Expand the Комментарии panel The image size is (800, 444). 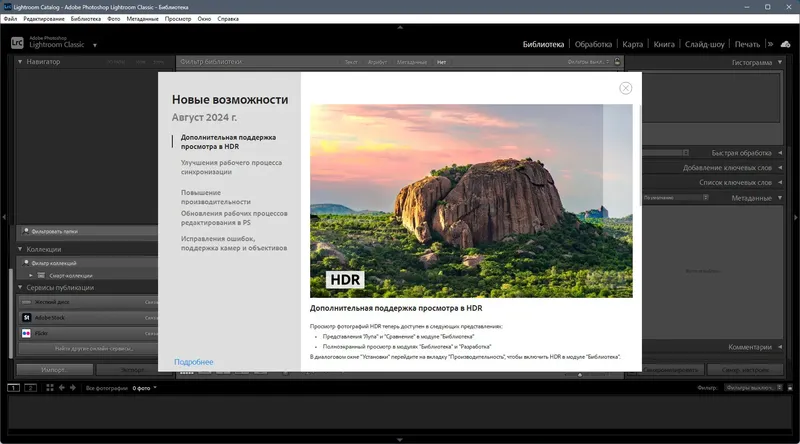click(780, 347)
